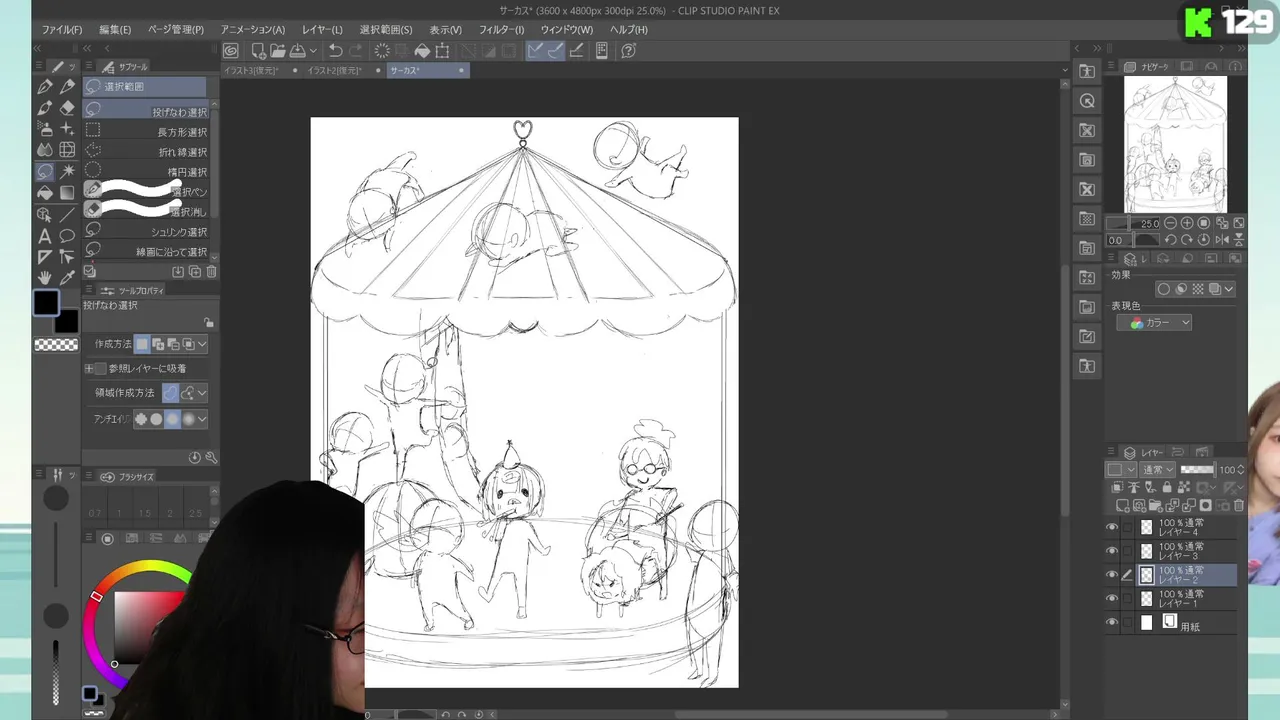Select the Eyedropper tool

[67, 278]
